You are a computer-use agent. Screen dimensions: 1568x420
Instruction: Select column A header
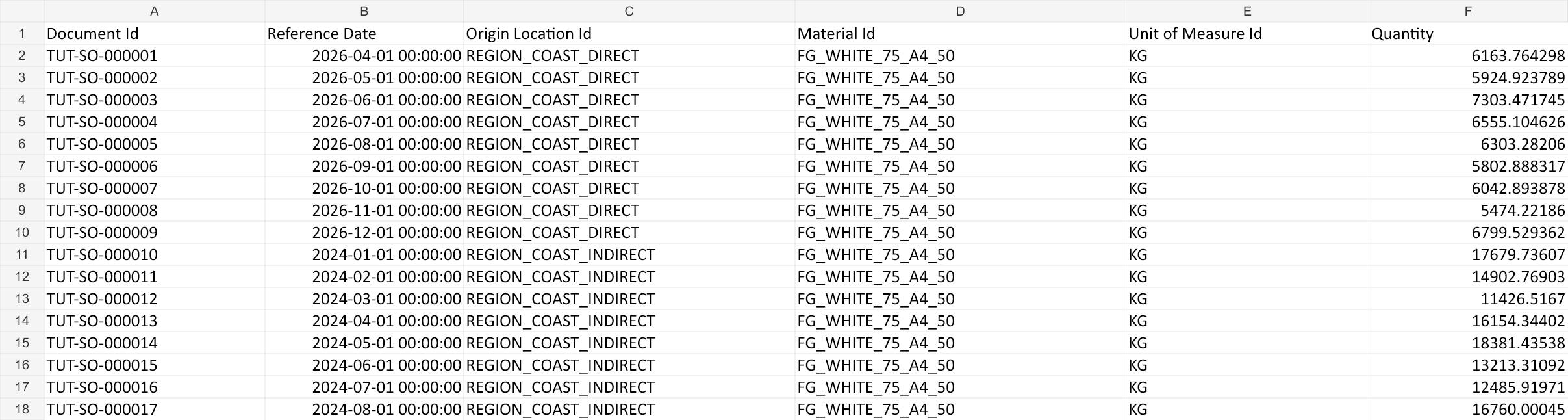coord(154,11)
